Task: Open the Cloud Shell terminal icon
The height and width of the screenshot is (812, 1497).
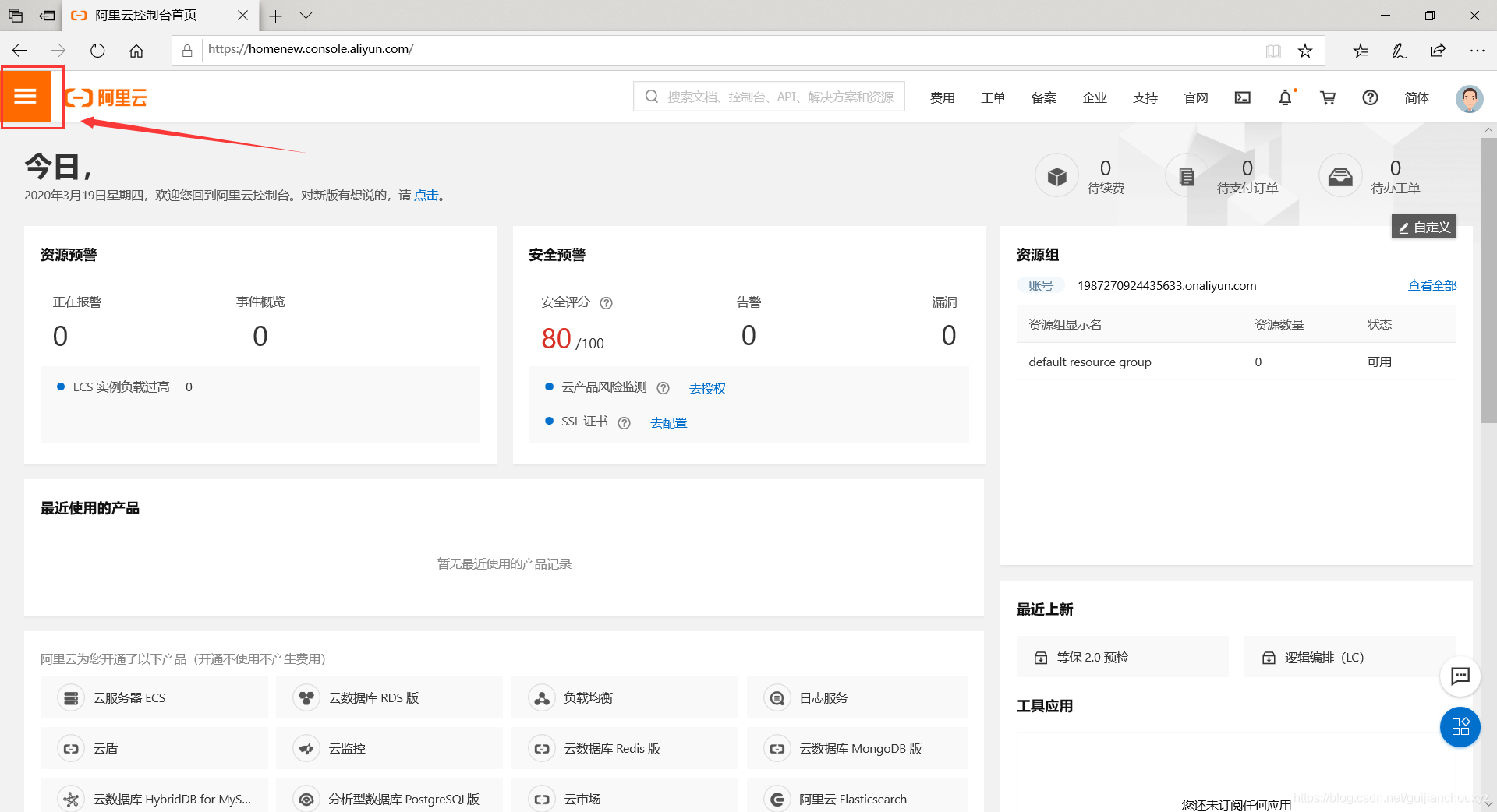Action: pos(1243,97)
